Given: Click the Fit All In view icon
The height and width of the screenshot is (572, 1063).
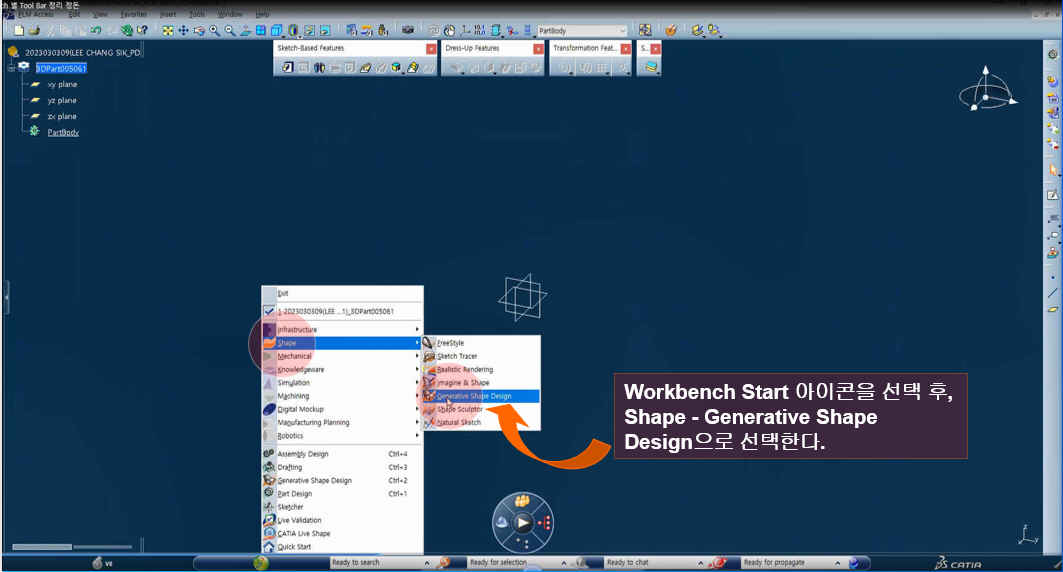Looking at the screenshot, I should 167,30.
